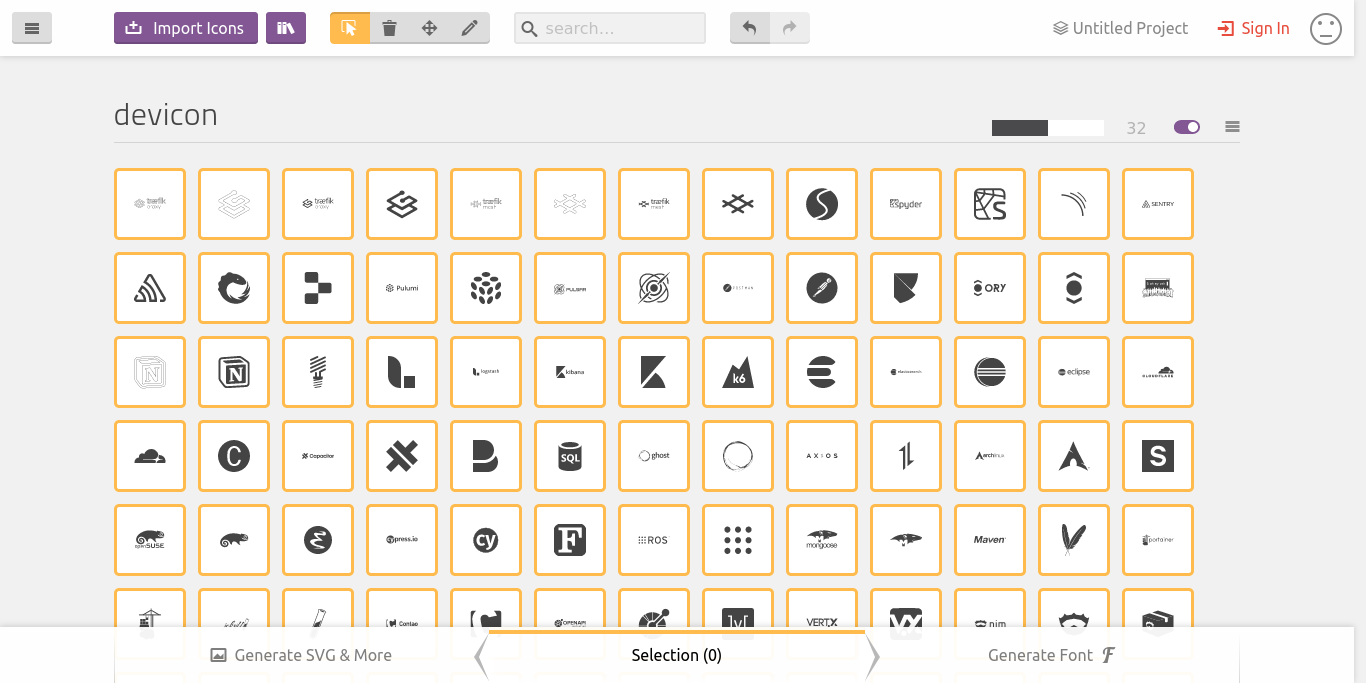This screenshot has width=1366, height=683.
Task: Activate the Move tool
Action: click(430, 28)
